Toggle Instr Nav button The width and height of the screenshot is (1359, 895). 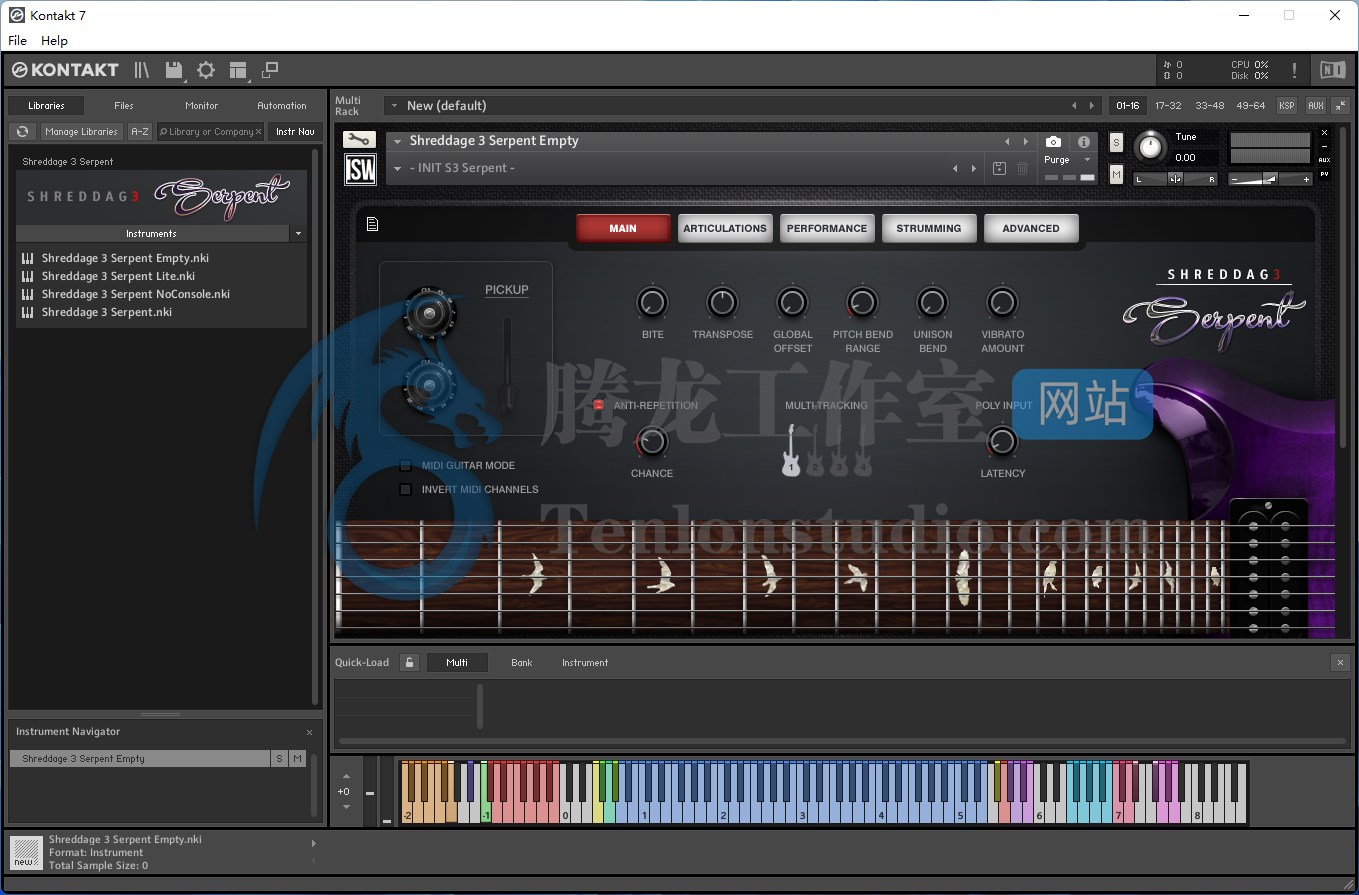coord(295,131)
